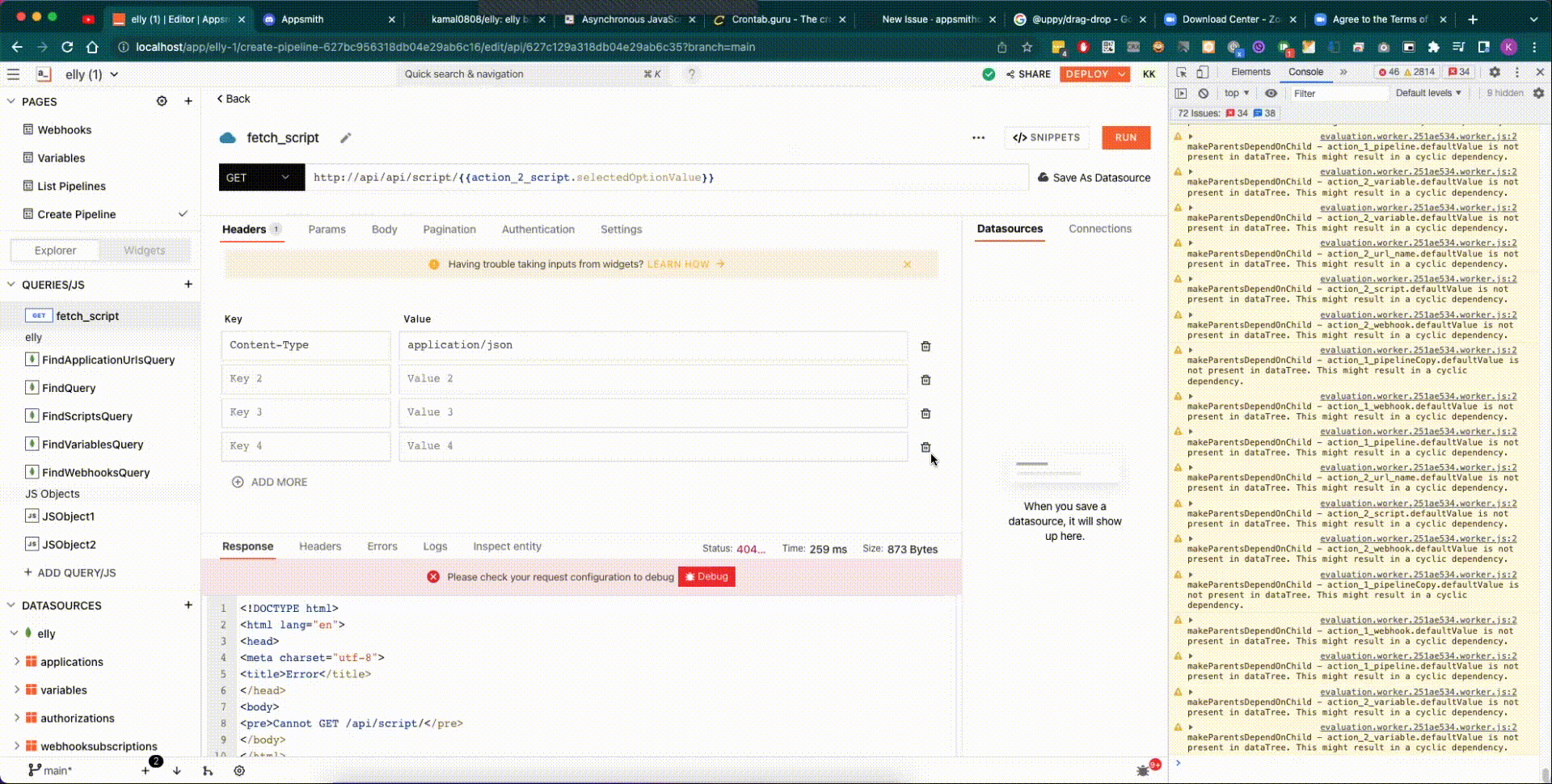This screenshot has height=784, width=1552.
Task: Open Default levels dropdown in console
Action: [x=1428, y=94]
